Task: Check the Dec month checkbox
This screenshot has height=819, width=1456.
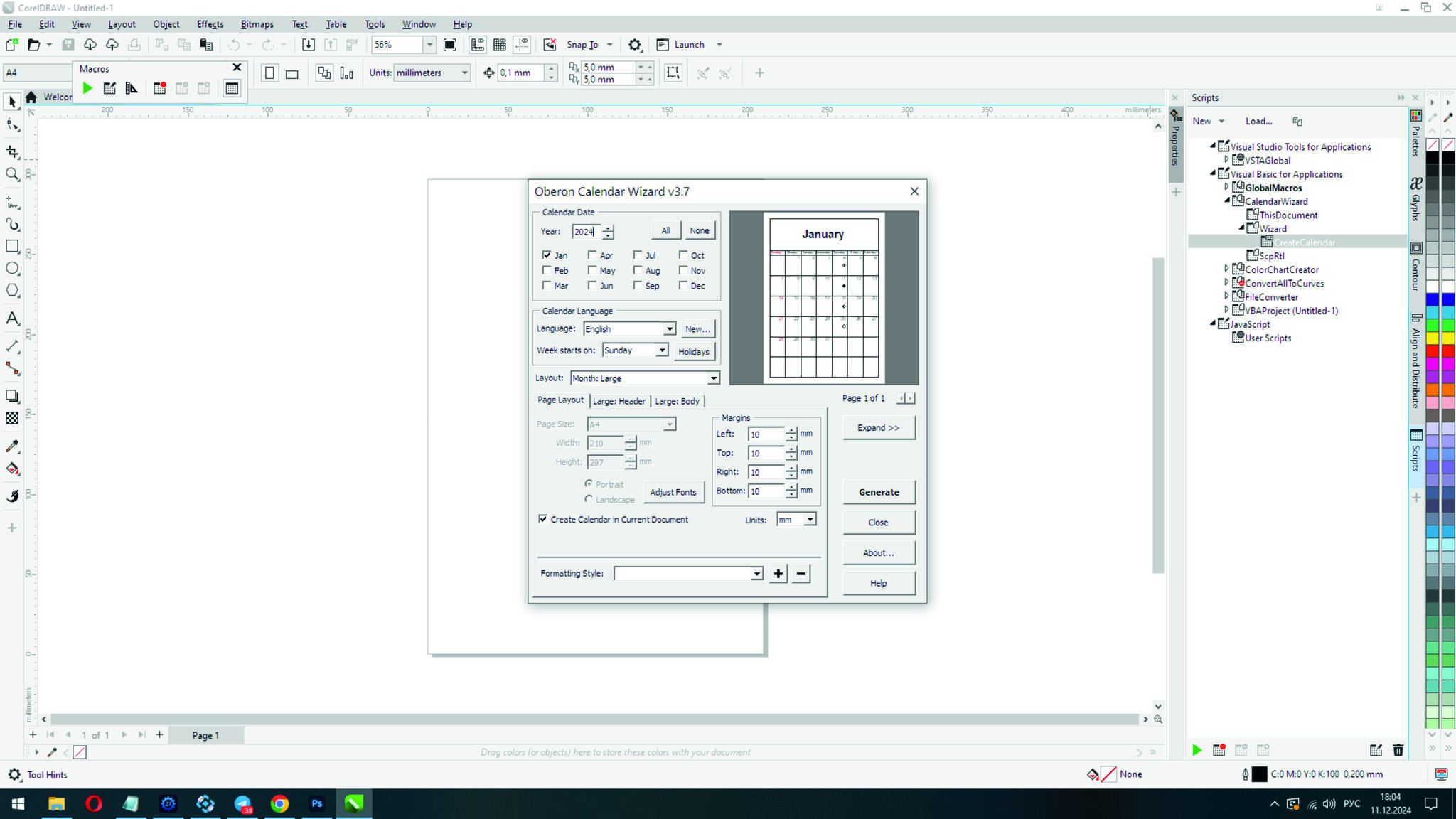Action: click(x=683, y=286)
